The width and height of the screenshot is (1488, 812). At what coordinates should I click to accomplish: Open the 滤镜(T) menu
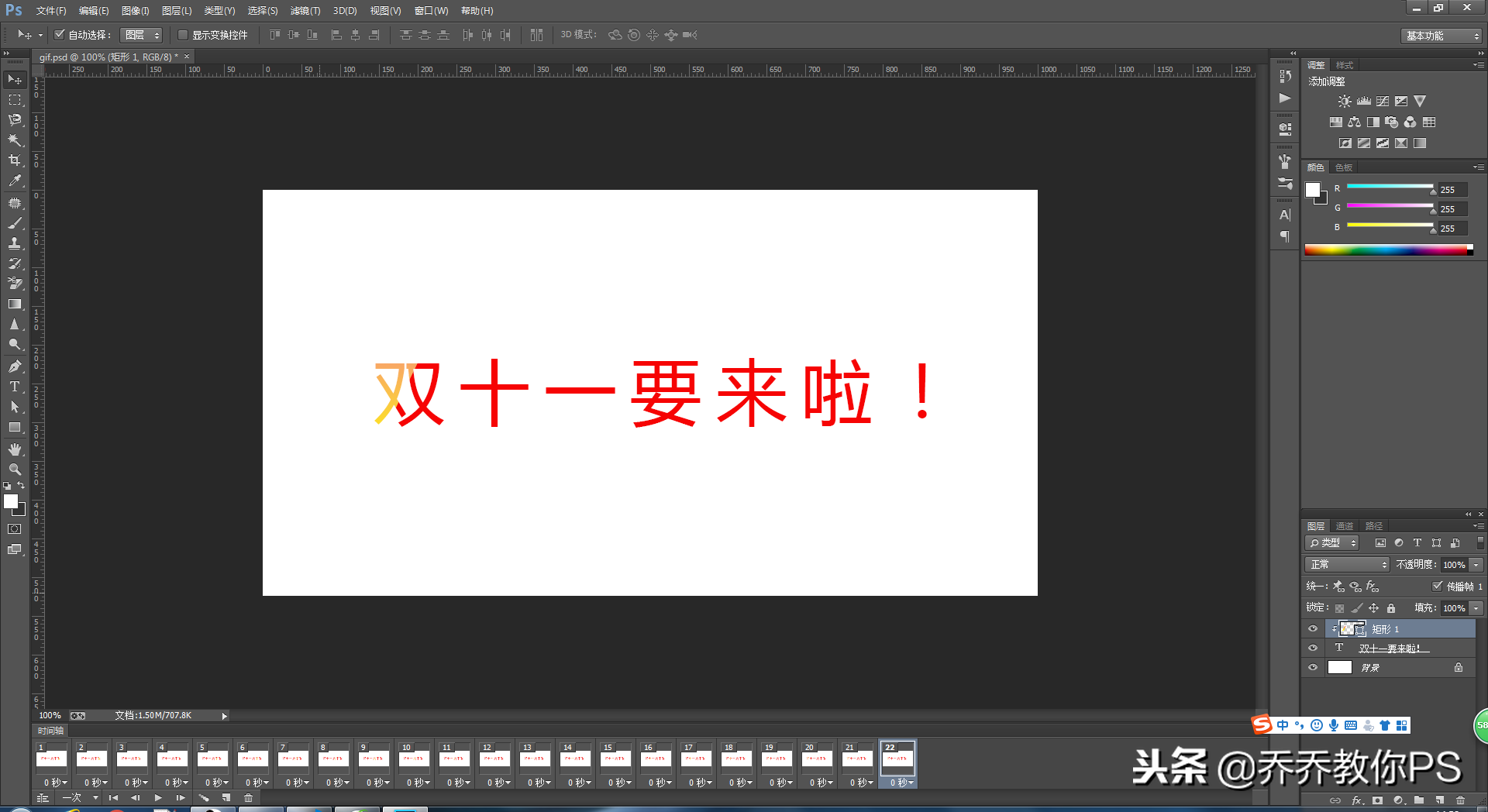click(305, 11)
